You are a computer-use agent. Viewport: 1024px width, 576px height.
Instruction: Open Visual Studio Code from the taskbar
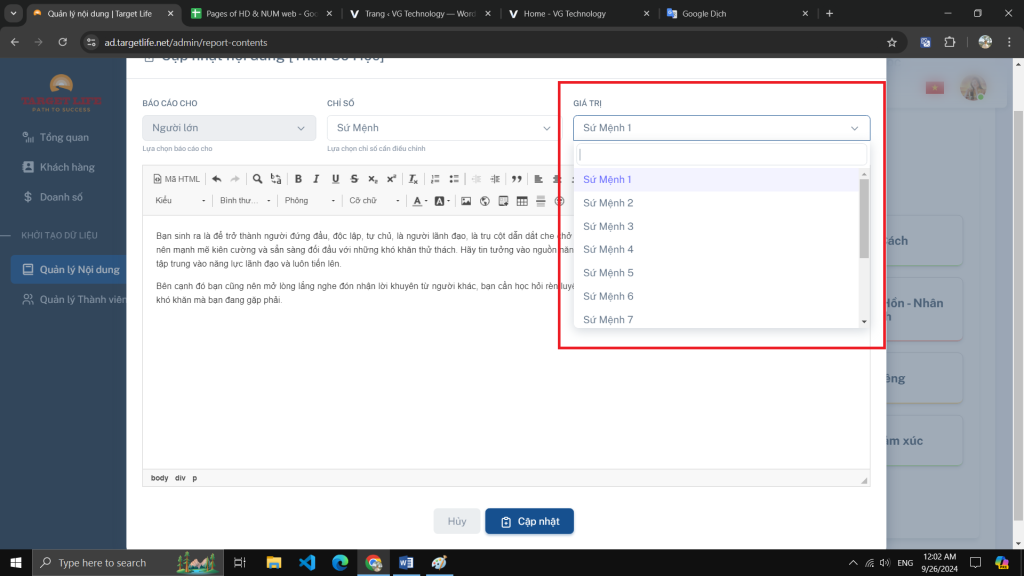pos(307,562)
